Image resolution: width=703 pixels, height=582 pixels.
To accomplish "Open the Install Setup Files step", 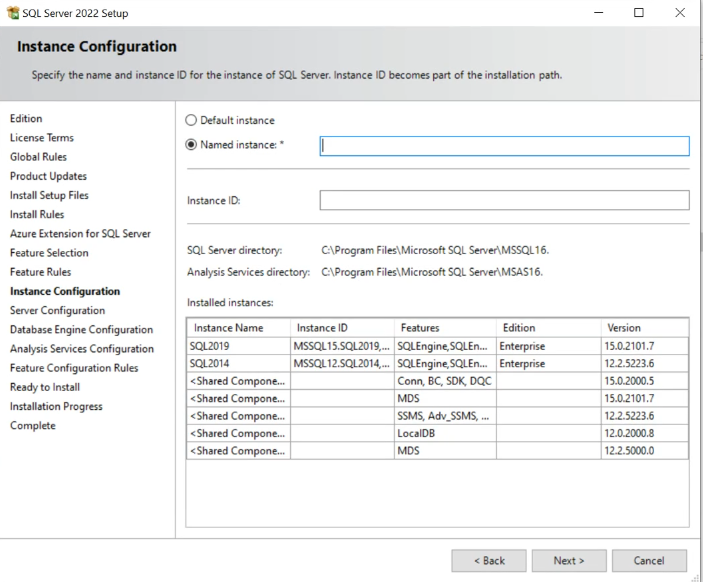I will [x=49, y=195].
